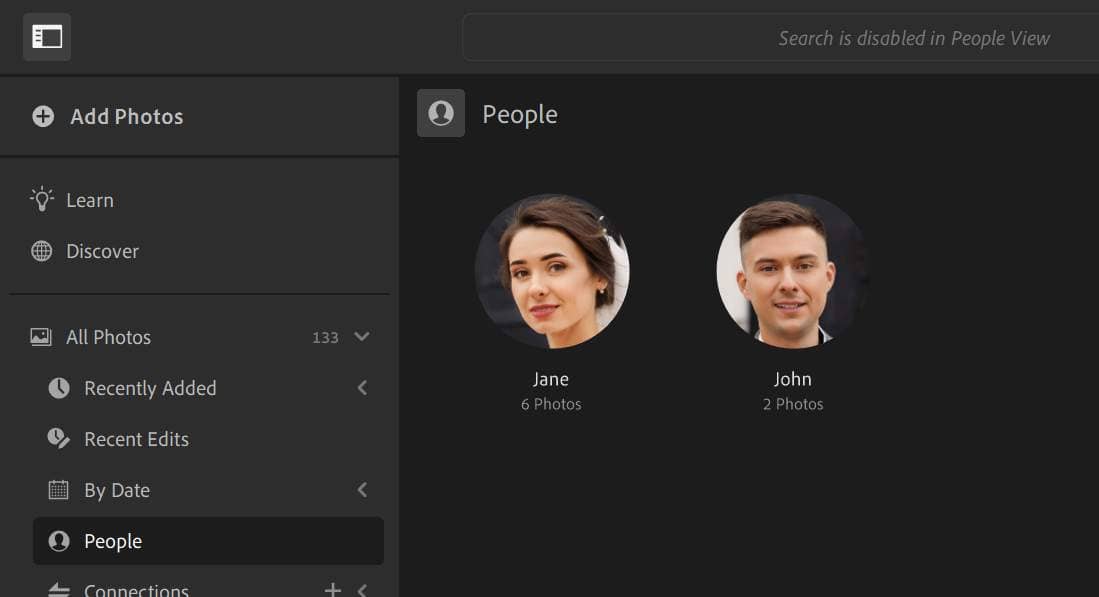Image resolution: width=1099 pixels, height=597 pixels.
Task: Click the disabled search field
Action: pyautogui.click(x=780, y=38)
